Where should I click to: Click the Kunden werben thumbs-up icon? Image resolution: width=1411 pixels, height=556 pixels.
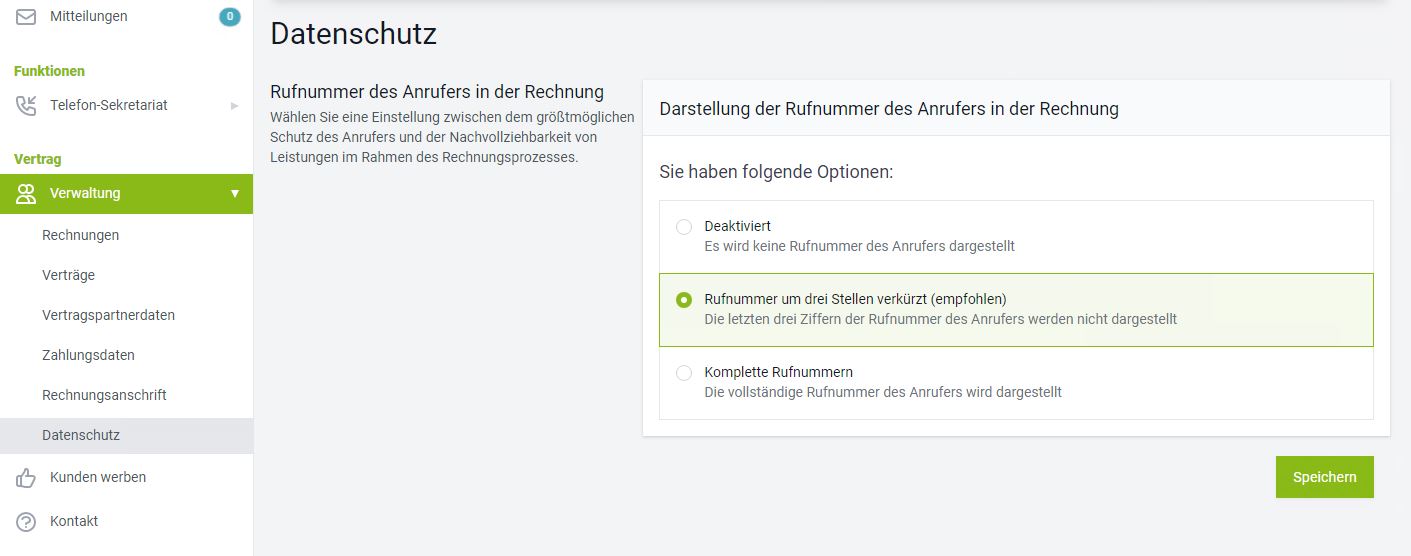point(26,478)
